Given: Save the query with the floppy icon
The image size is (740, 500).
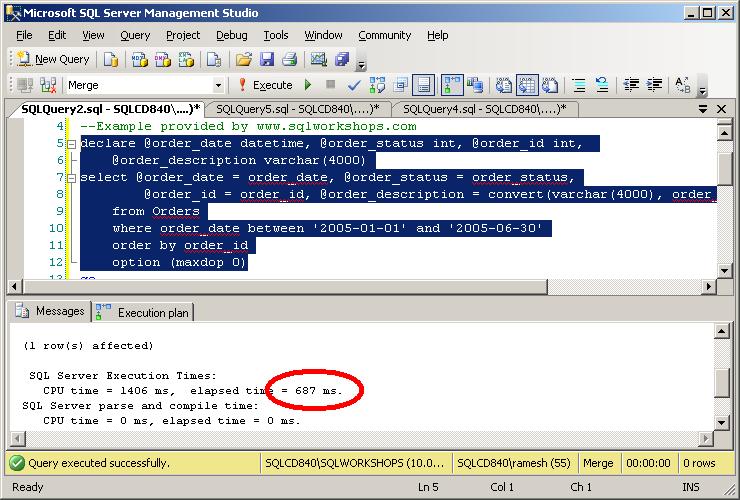Looking at the screenshot, I should point(267,59).
